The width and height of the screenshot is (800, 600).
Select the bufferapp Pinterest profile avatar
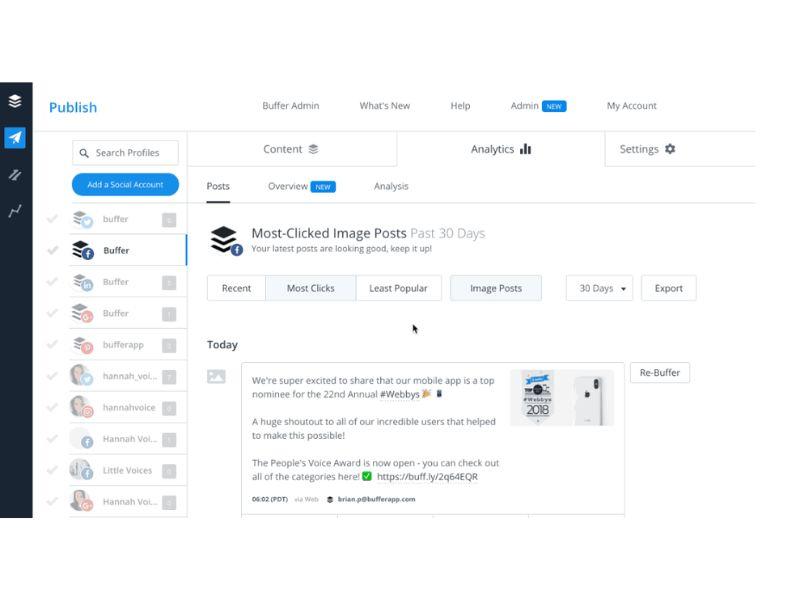[82, 345]
